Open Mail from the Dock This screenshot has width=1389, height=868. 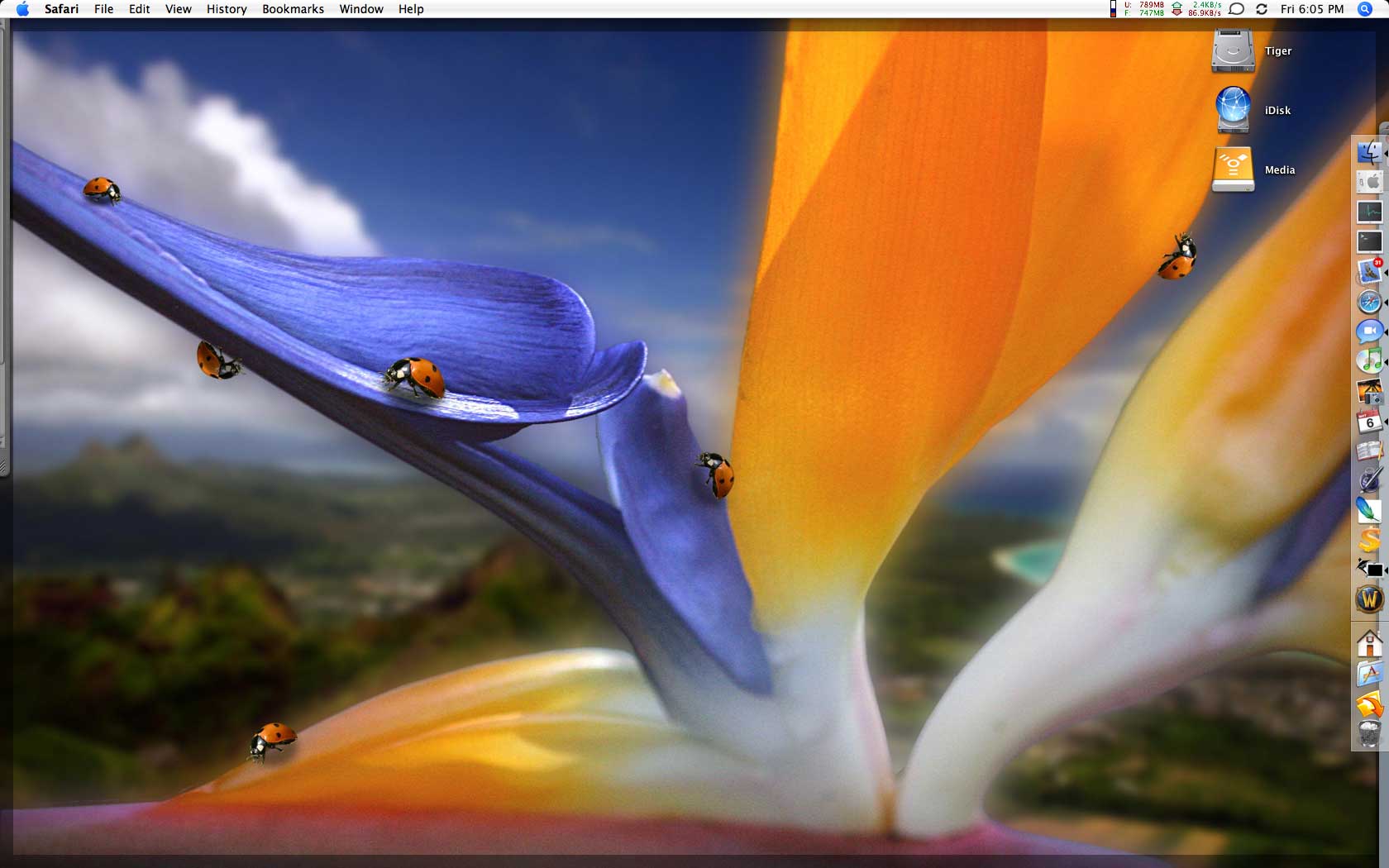point(1370,272)
